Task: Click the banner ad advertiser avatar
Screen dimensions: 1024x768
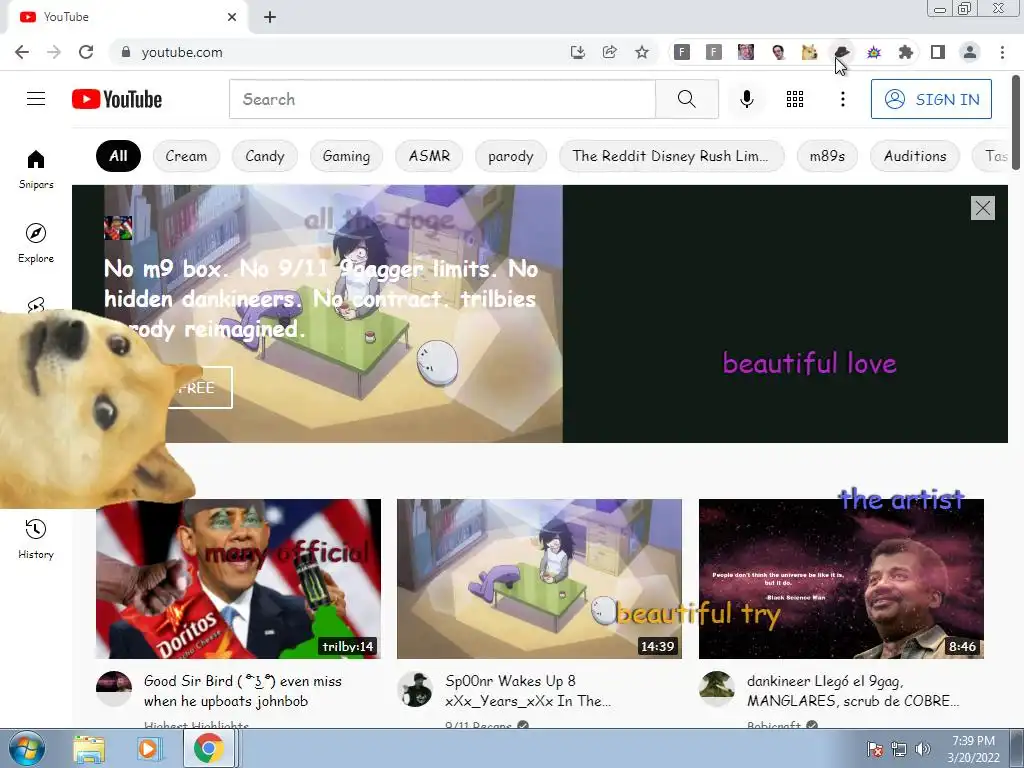Action: pos(118,228)
